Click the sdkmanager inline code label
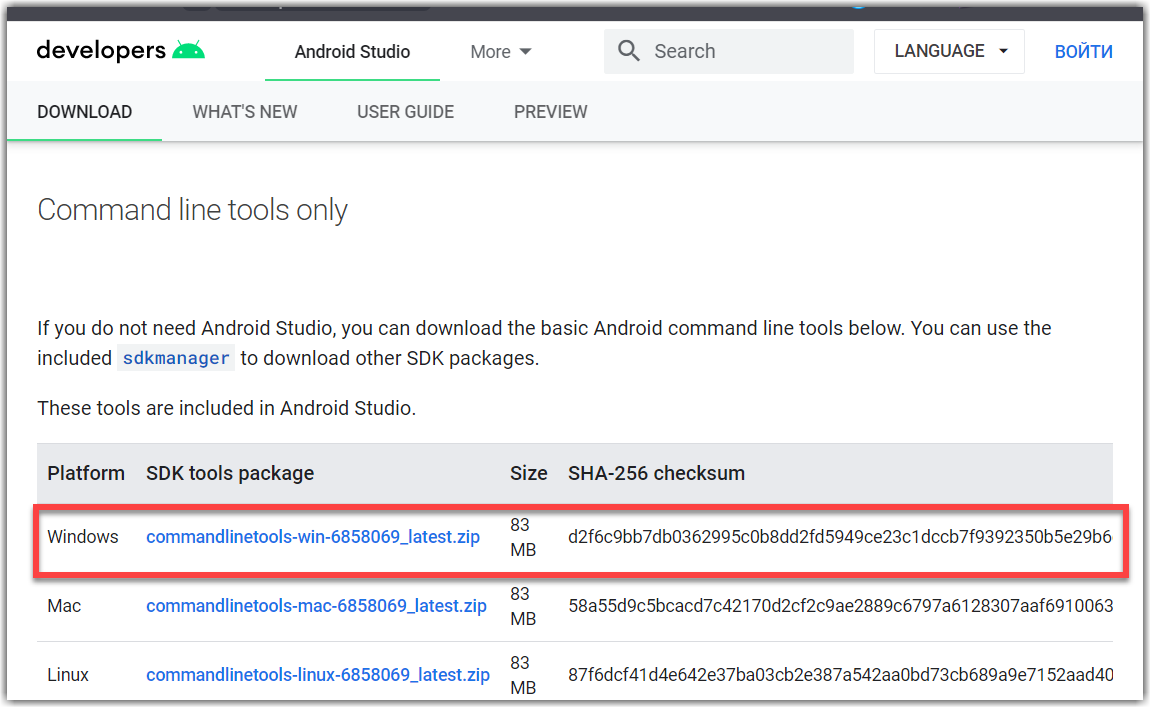 pyautogui.click(x=176, y=357)
